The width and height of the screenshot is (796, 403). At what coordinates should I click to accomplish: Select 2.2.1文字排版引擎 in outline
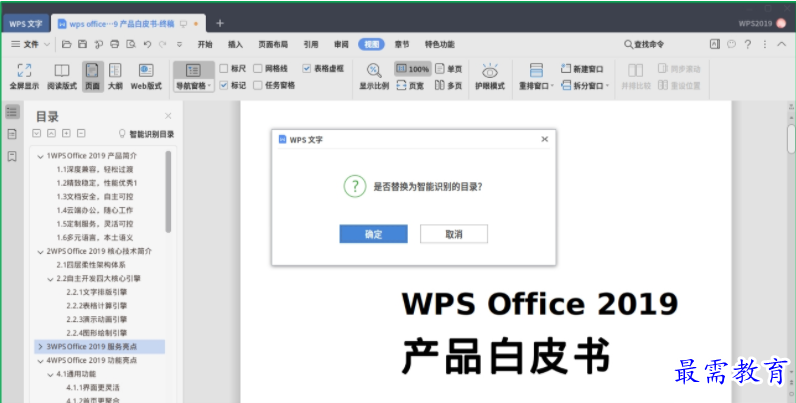(x=96, y=292)
